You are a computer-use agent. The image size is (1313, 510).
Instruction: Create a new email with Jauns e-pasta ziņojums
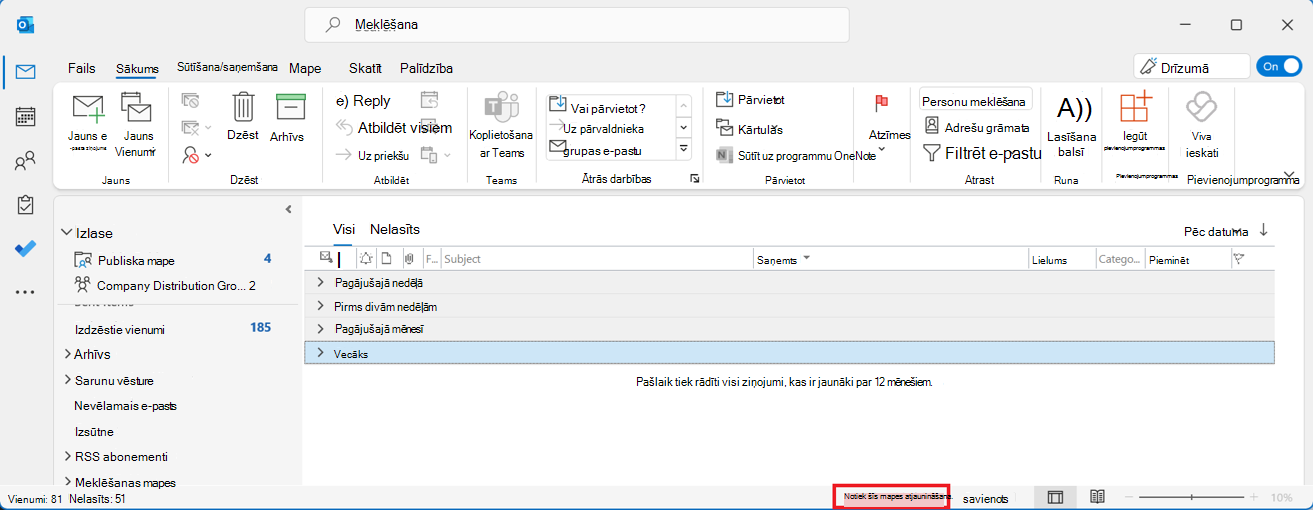tap(88, 123)
